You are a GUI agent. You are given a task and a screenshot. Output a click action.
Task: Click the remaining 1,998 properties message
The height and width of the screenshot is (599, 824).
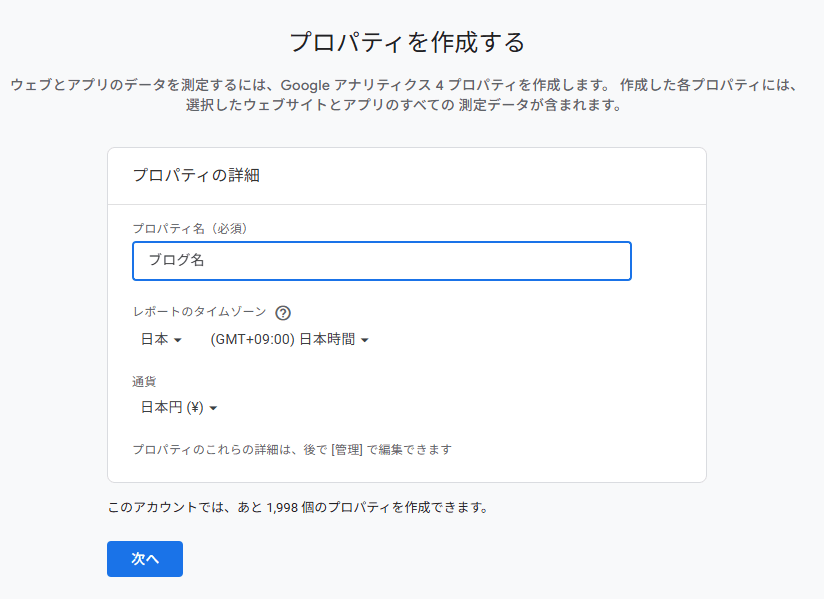pyautogui.click(x=298, y=508)
